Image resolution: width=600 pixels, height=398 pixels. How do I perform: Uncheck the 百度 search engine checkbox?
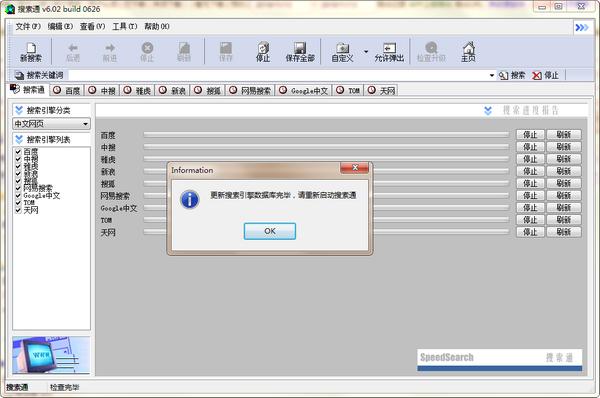[x=18, y=152]
